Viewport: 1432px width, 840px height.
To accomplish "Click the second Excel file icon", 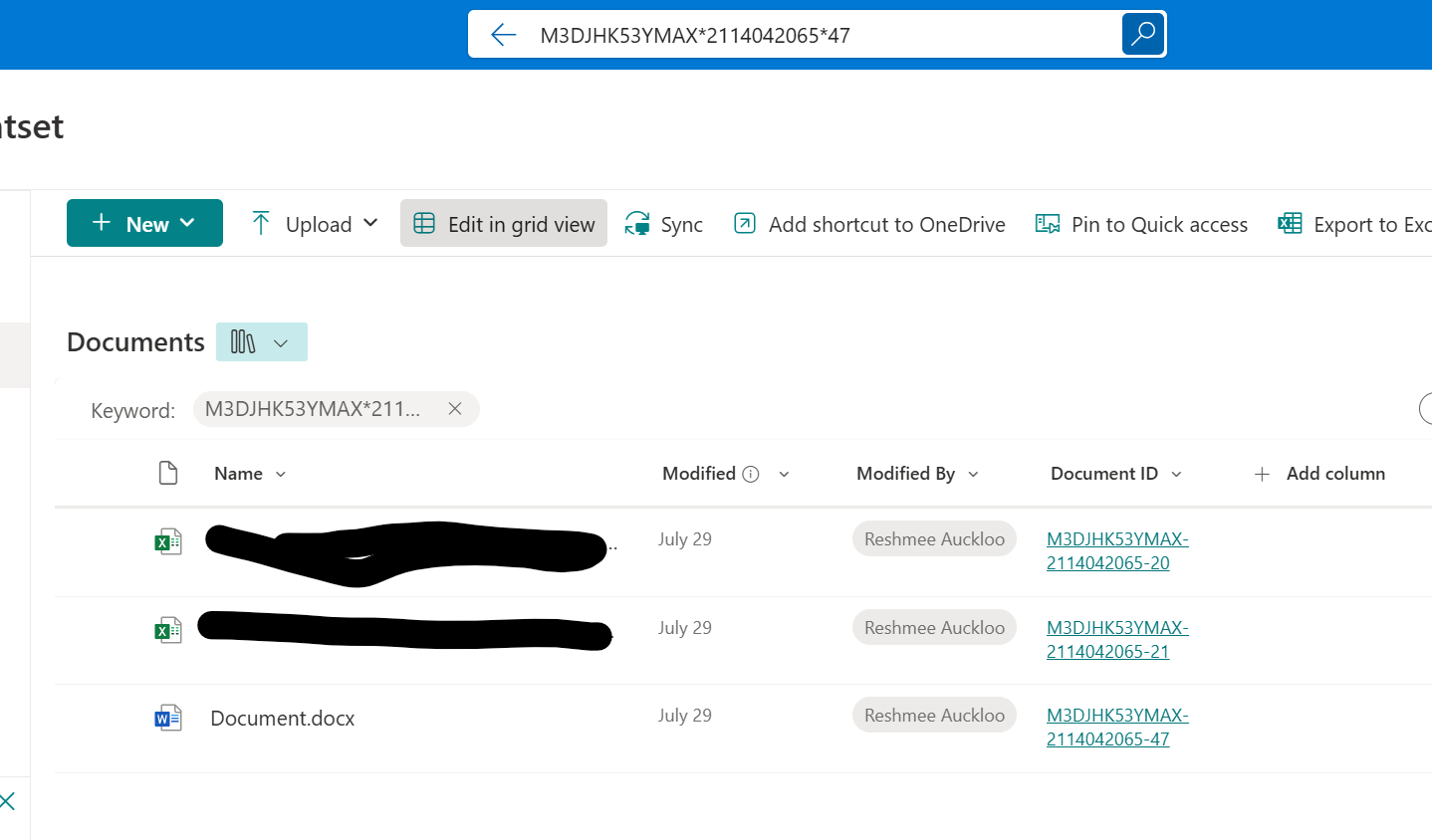I will (168, 630).
